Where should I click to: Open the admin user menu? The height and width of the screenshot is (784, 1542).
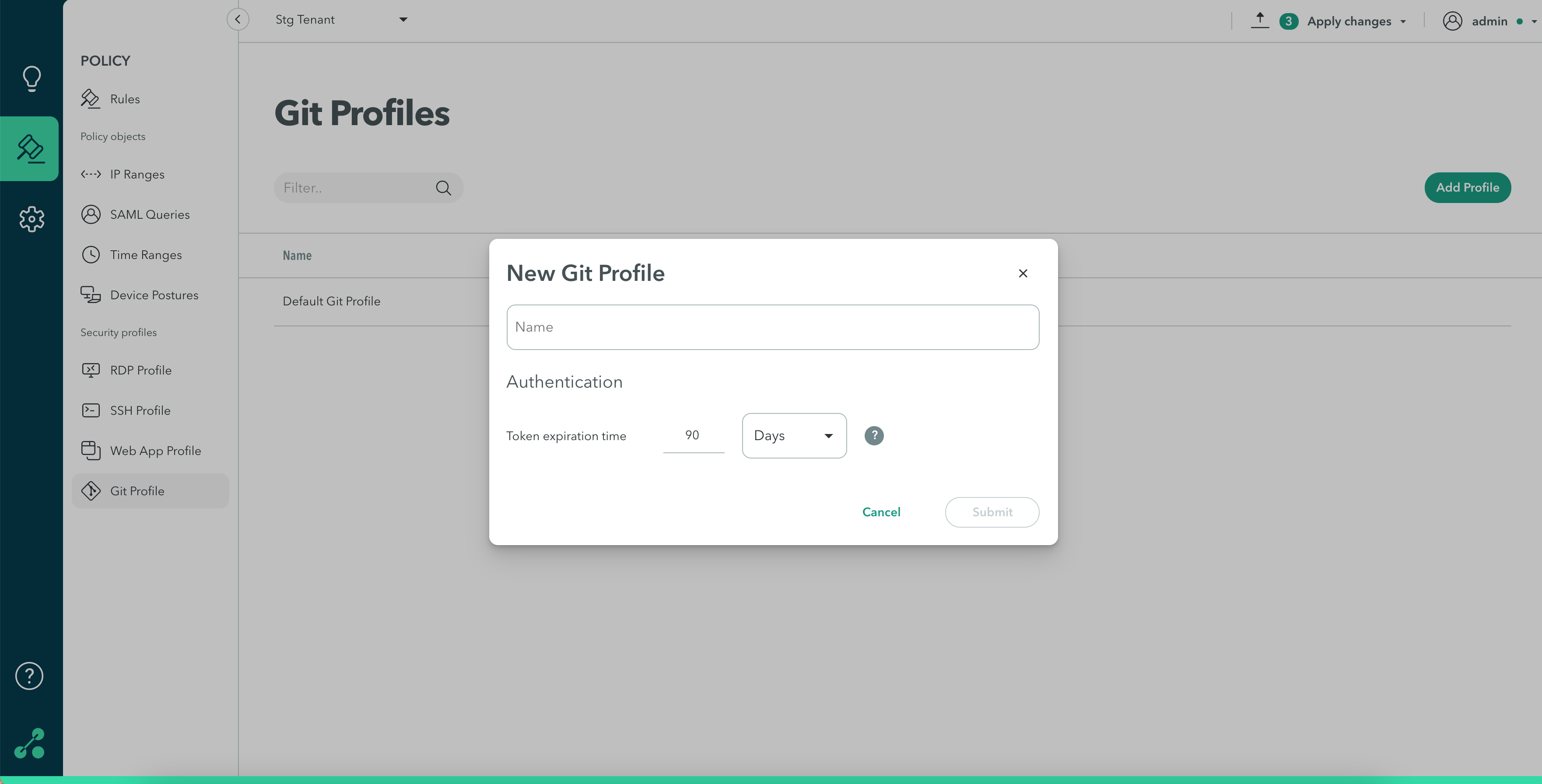[x=1489, y=21]
